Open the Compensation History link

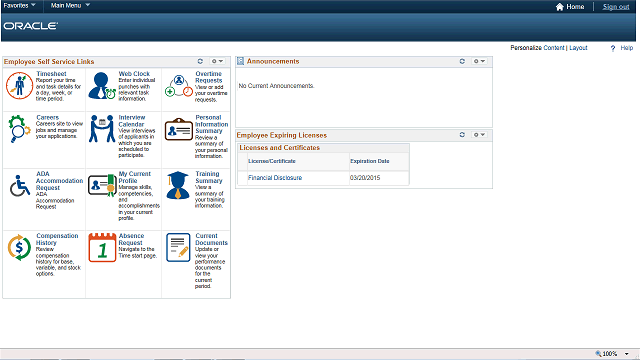tap(57, 239)
